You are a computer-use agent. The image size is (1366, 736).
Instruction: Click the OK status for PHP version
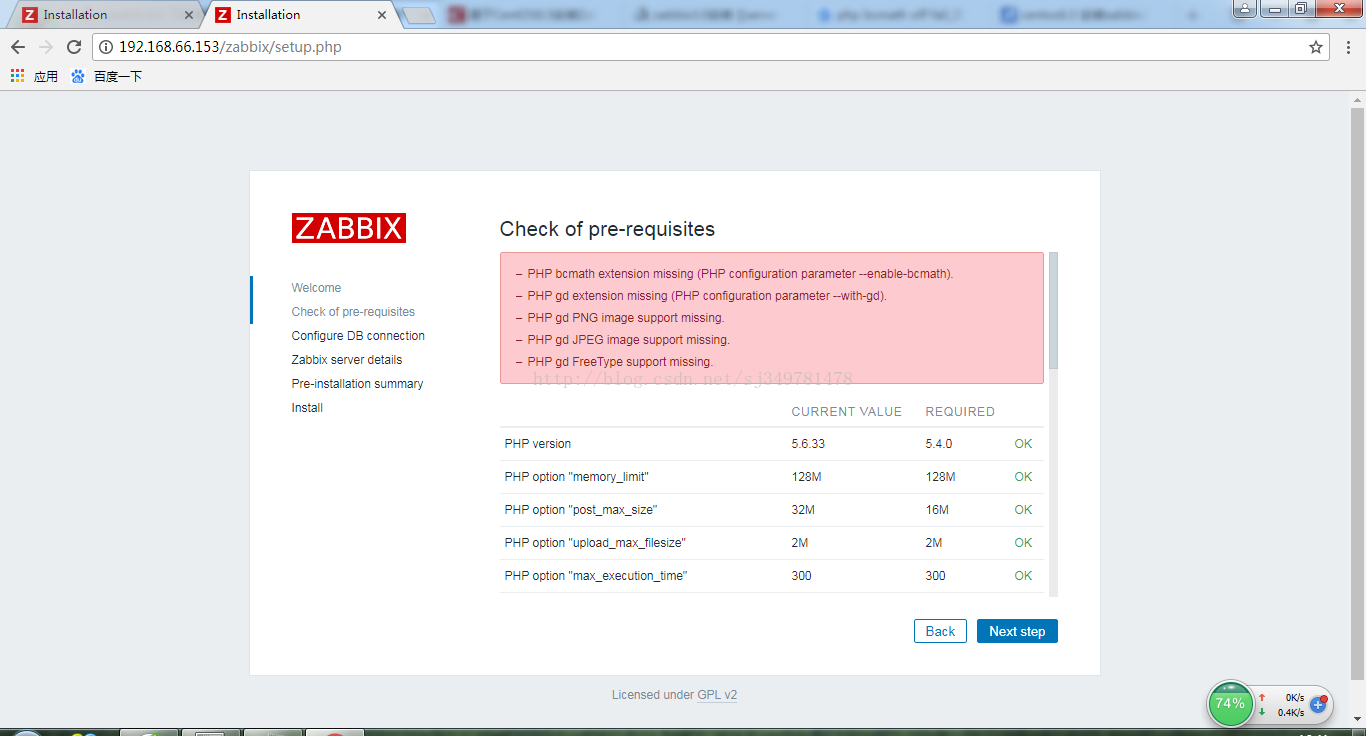point(1023,444)
